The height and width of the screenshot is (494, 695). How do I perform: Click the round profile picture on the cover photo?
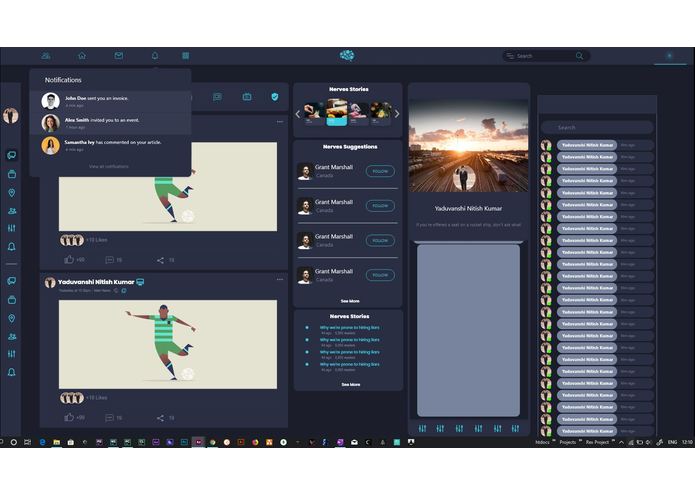[464, 178]
